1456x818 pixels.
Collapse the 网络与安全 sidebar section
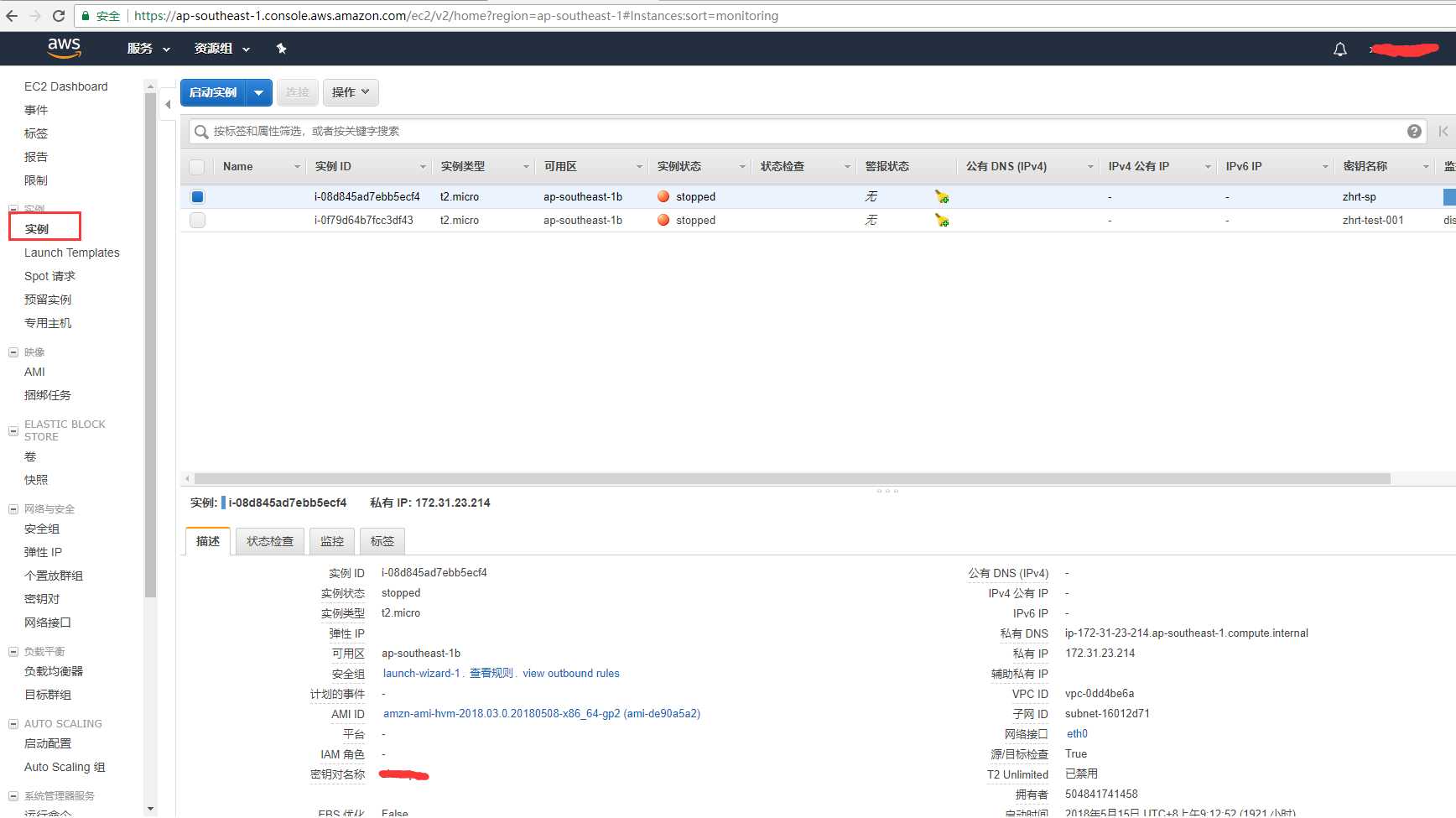[x=13, y=509]
